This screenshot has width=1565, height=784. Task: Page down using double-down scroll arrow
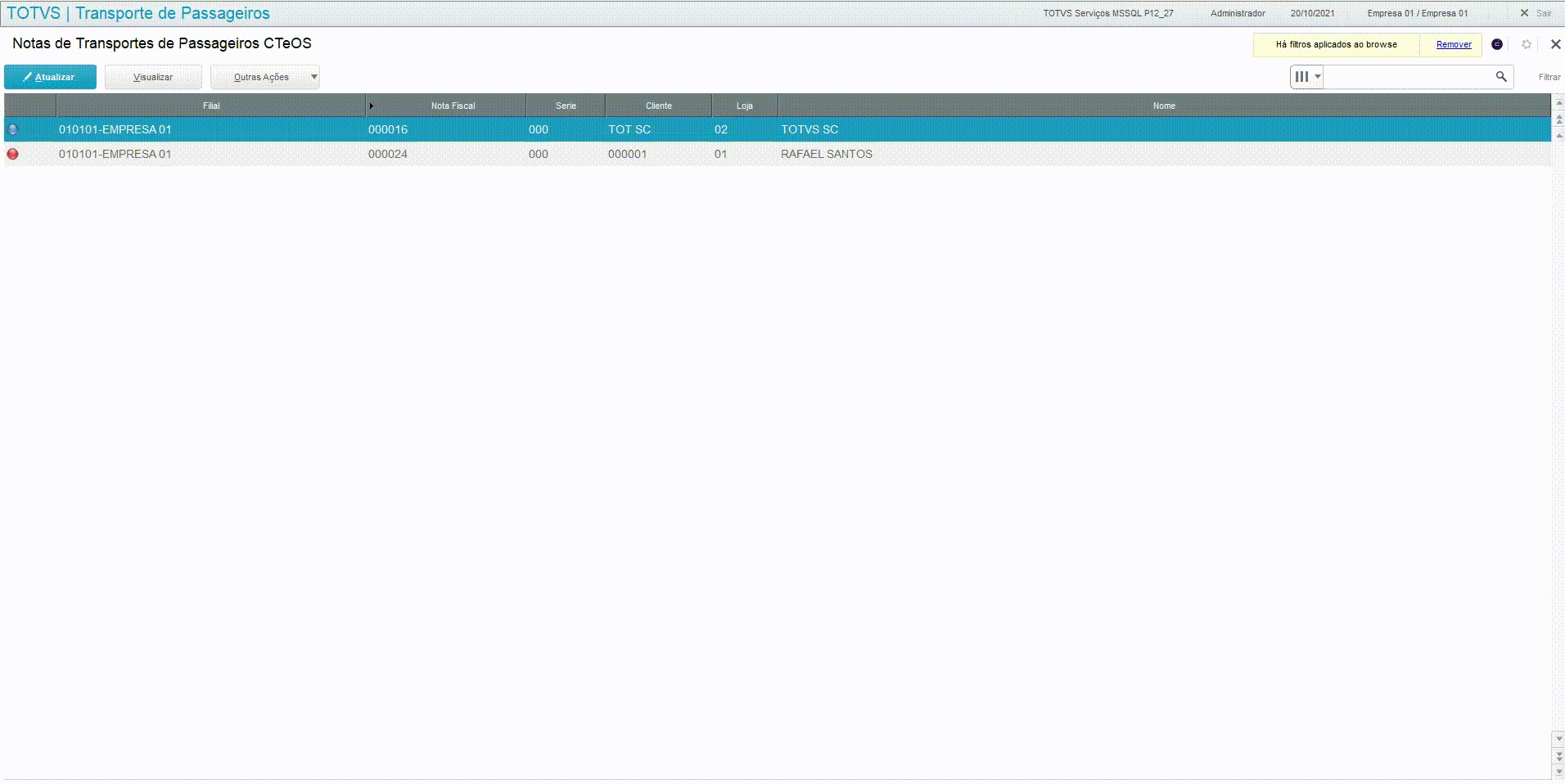click(x=1558, y=755)
